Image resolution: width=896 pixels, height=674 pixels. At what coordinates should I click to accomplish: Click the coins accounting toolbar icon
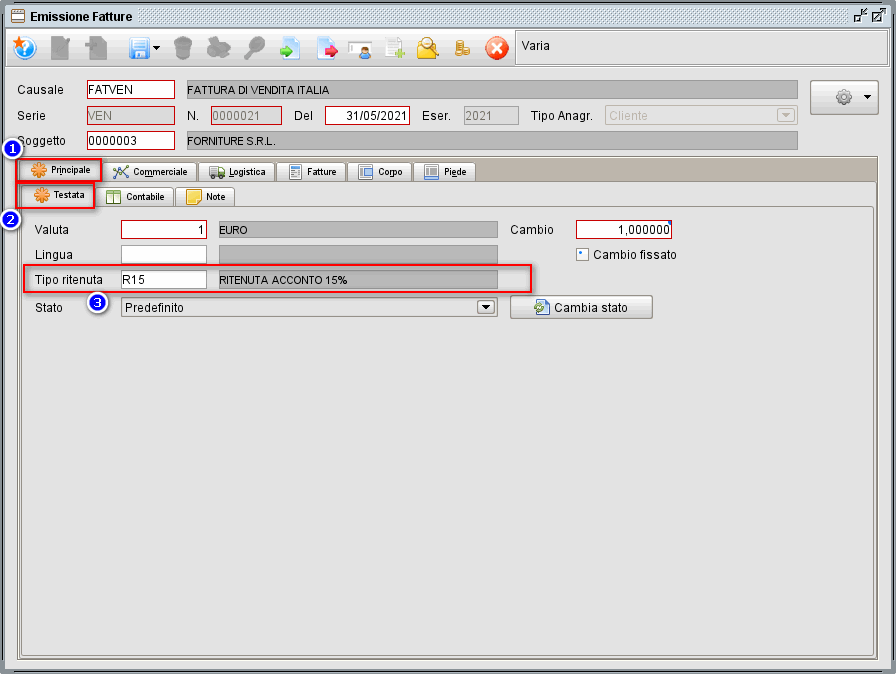[462, 48]
